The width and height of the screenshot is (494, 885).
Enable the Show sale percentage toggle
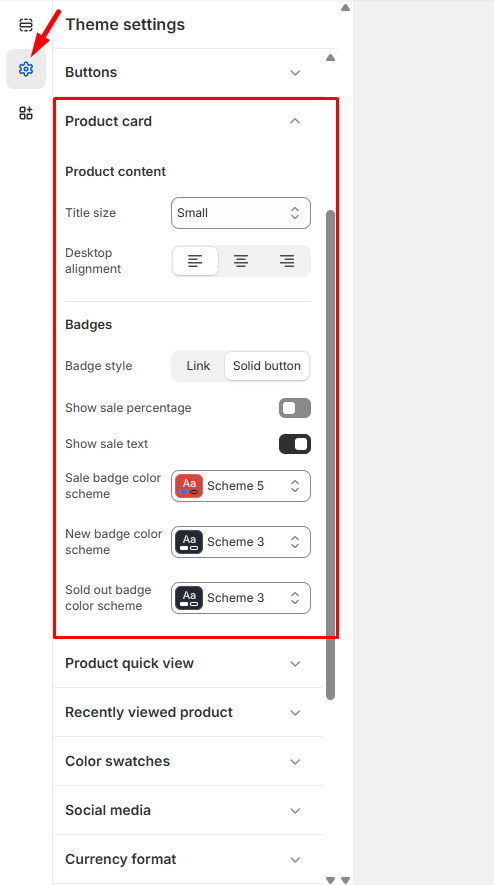point(295,408)
